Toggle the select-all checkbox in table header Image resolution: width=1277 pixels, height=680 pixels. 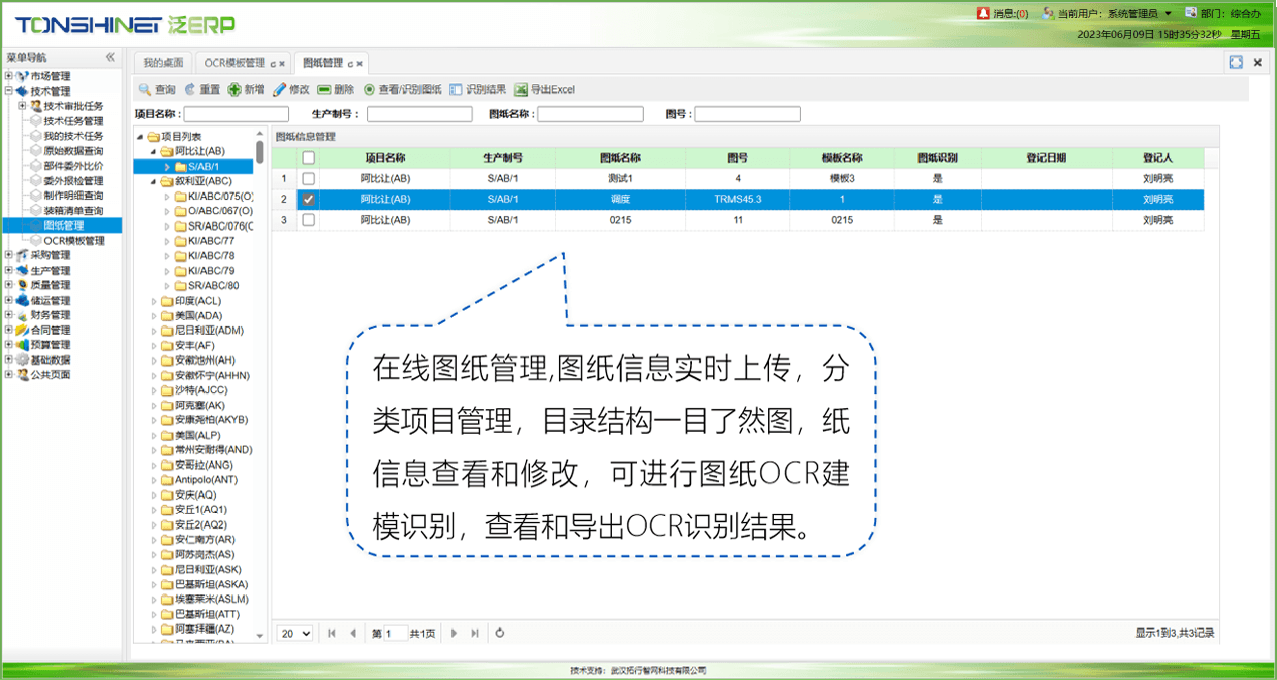(x=309, y=158)
